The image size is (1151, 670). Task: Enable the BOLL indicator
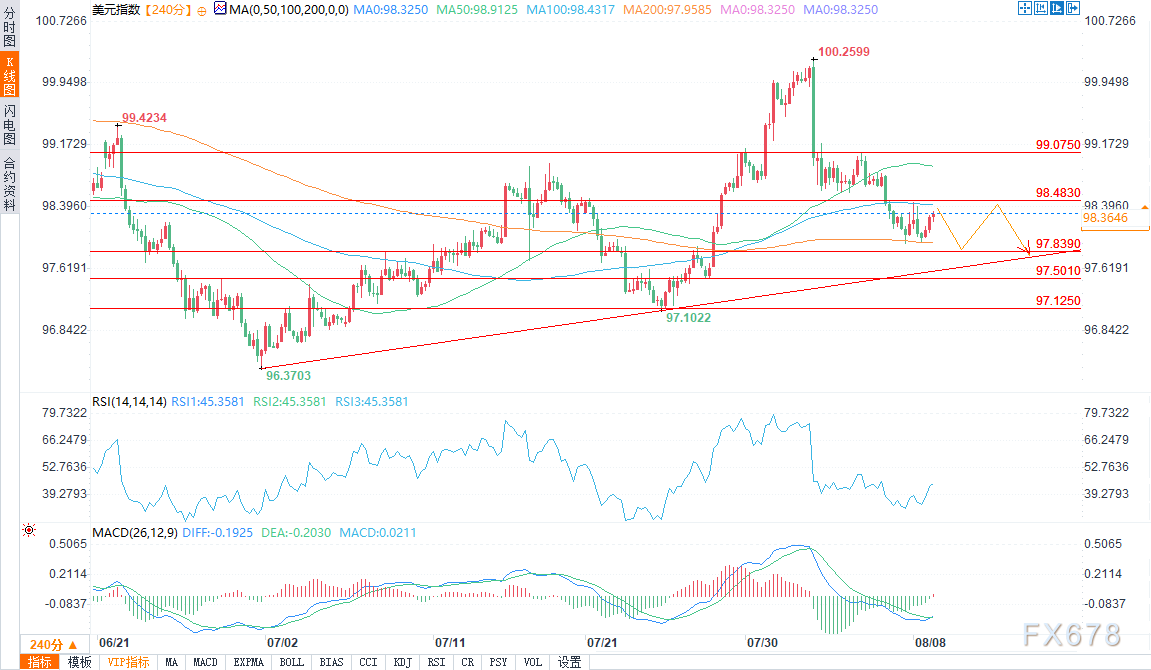[291, 662]
